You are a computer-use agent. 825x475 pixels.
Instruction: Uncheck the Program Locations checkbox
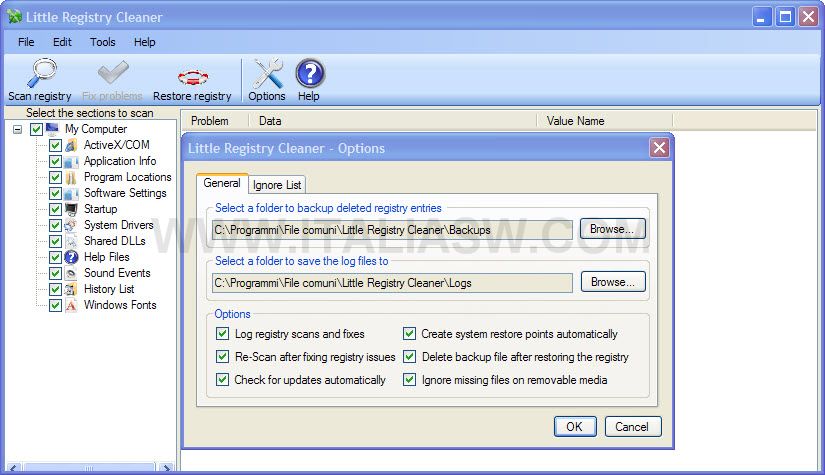point(55,177)
